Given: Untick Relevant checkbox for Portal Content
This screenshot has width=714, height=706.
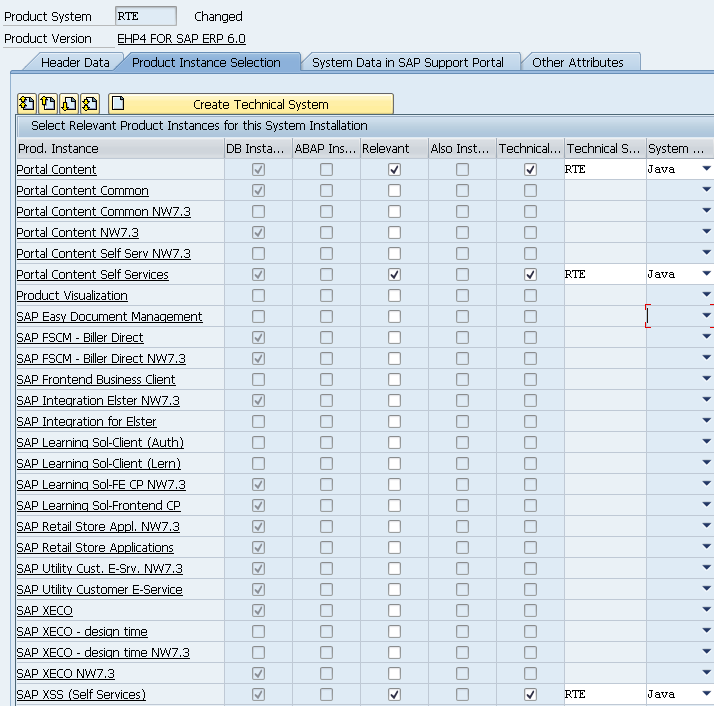Looking at the screenshot, I should pos(394,169).
